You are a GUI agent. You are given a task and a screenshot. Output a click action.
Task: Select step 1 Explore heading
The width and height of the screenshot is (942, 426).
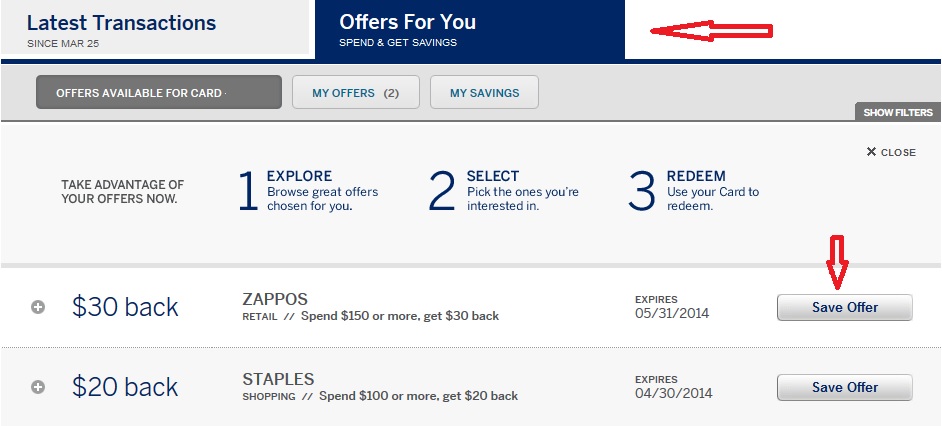(x=299, y=176)
